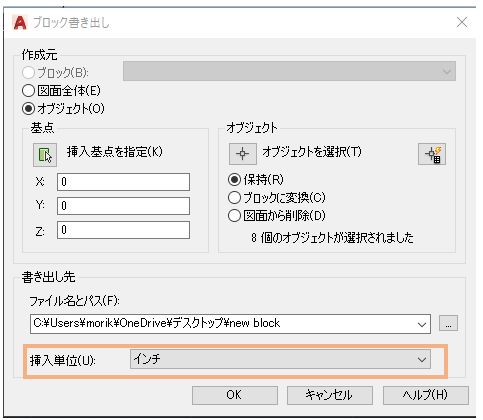Screen dimensions: 483x420
Task: Click the 挿入単位(U): label
Action: [63, 360]
